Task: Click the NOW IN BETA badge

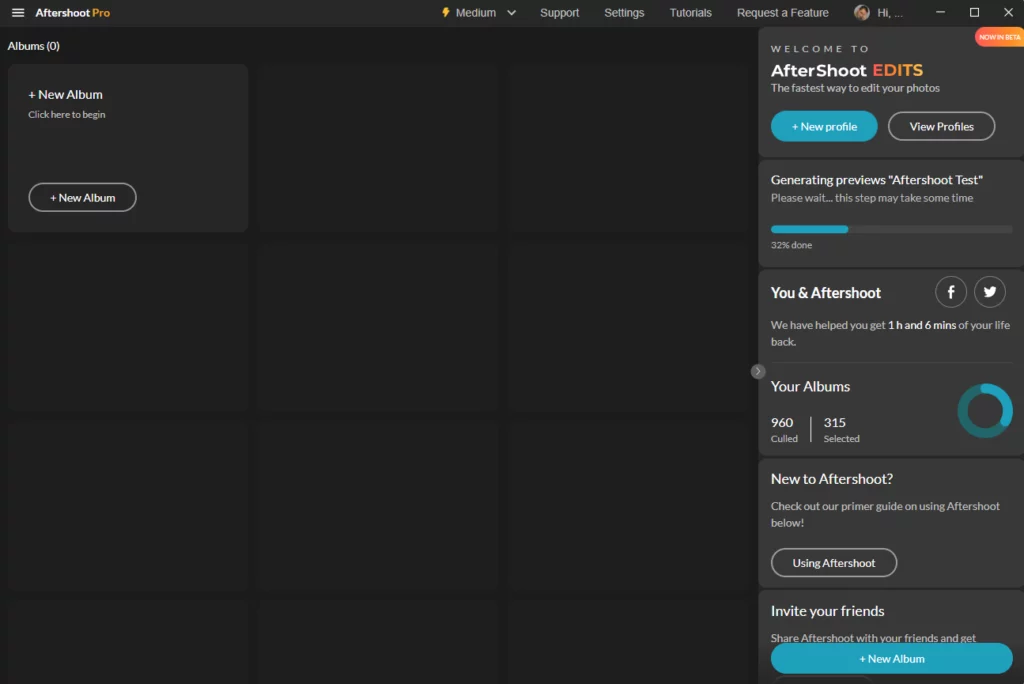Action: click(x=999, y=37)
